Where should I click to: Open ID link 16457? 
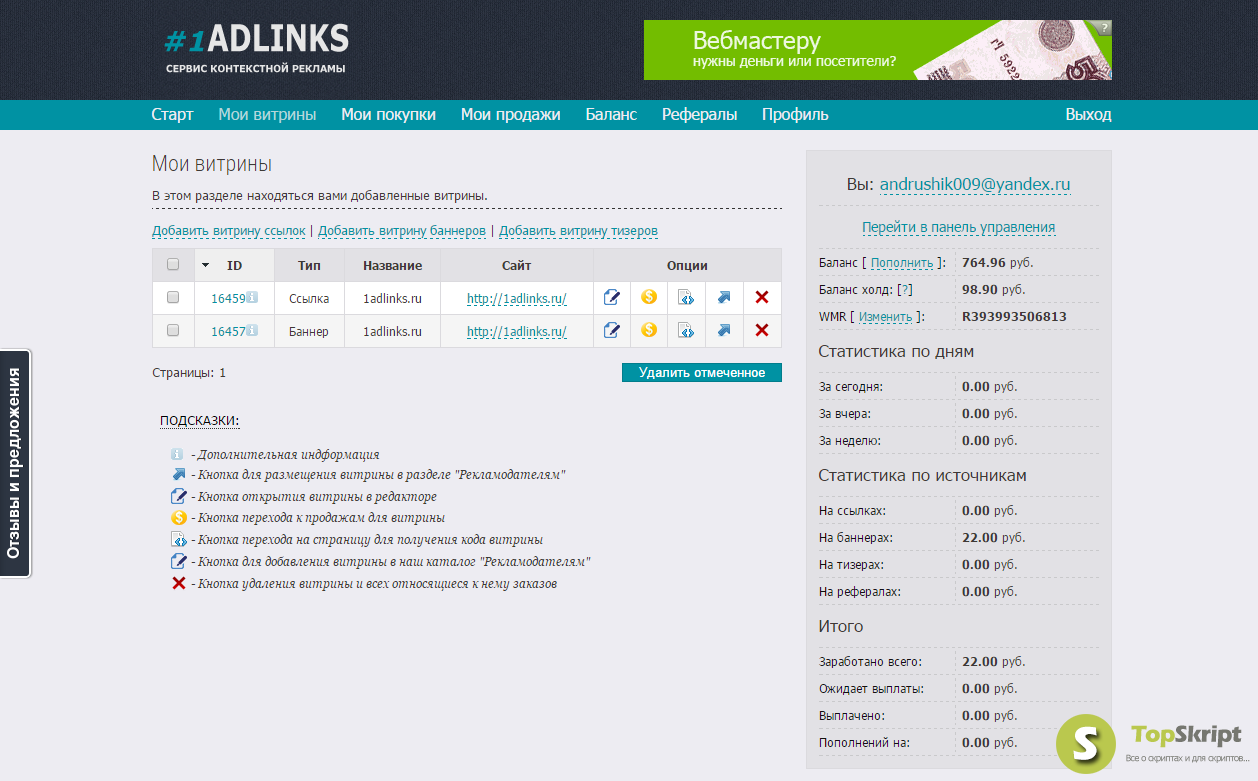(228, 331)
